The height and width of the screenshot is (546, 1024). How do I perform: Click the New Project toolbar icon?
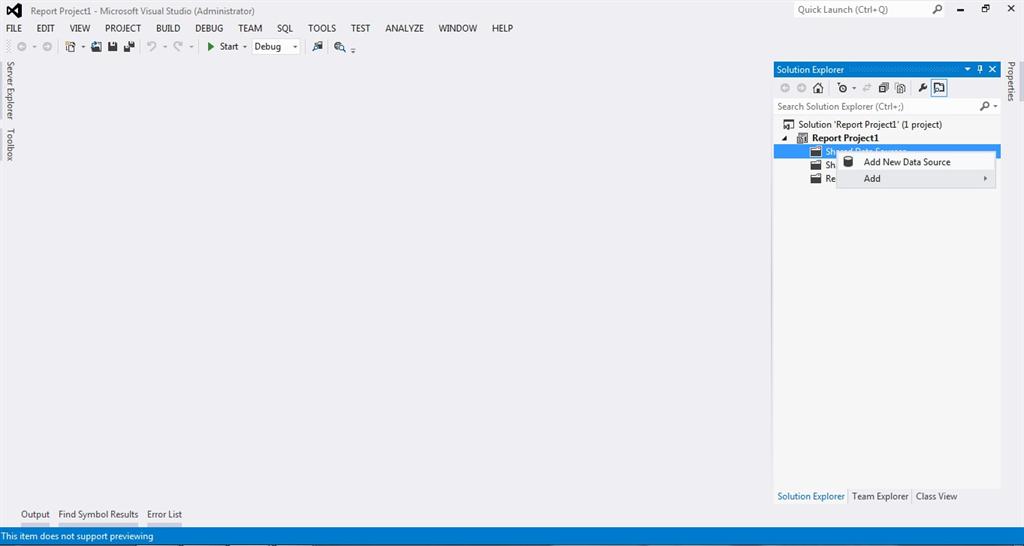coord(70,47)
